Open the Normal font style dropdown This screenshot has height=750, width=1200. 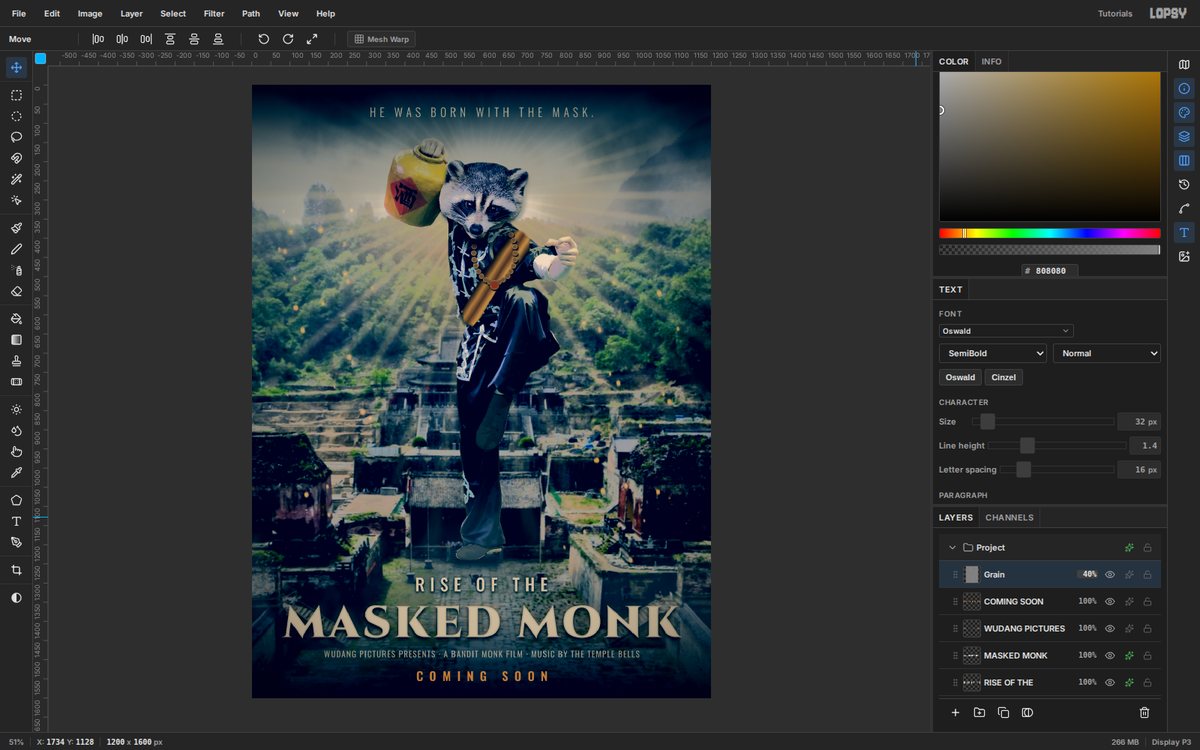coord(1107,353)
